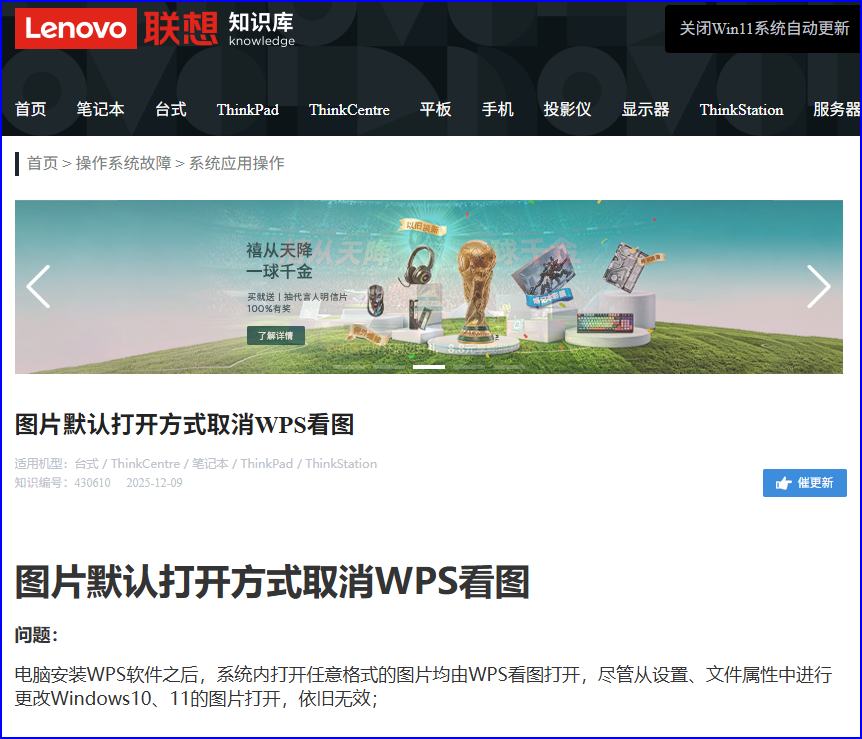Click the date 2025-12-09
862x739 pixels.
point(154,483)
